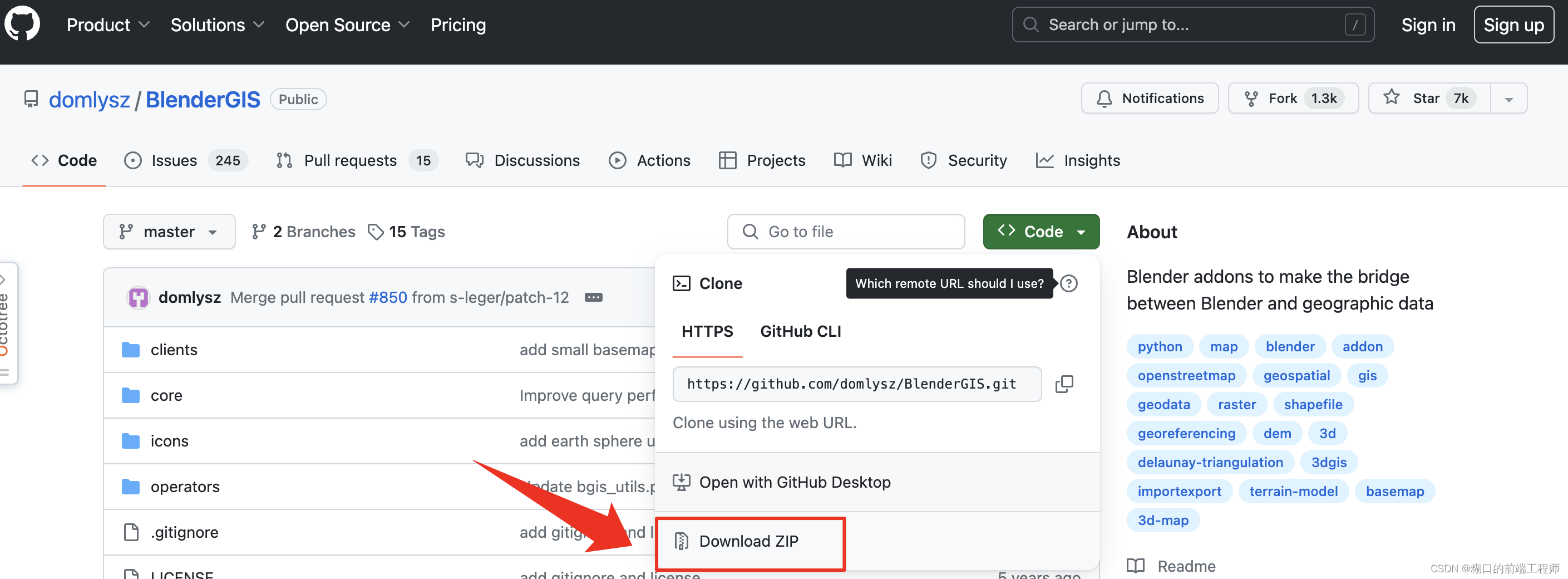
Task: Click the copy clone URL icon
Action: [x=1064, y=384]
